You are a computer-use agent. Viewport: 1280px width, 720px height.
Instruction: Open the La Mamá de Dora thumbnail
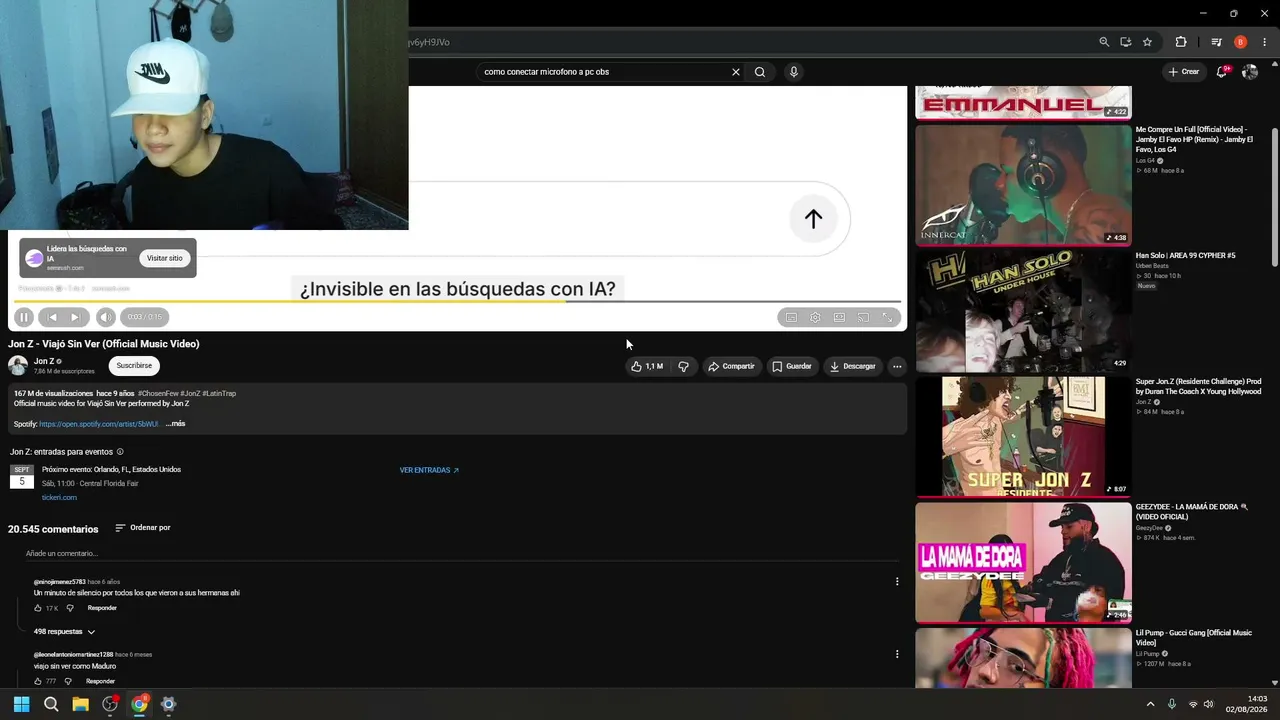point(1023,562)
